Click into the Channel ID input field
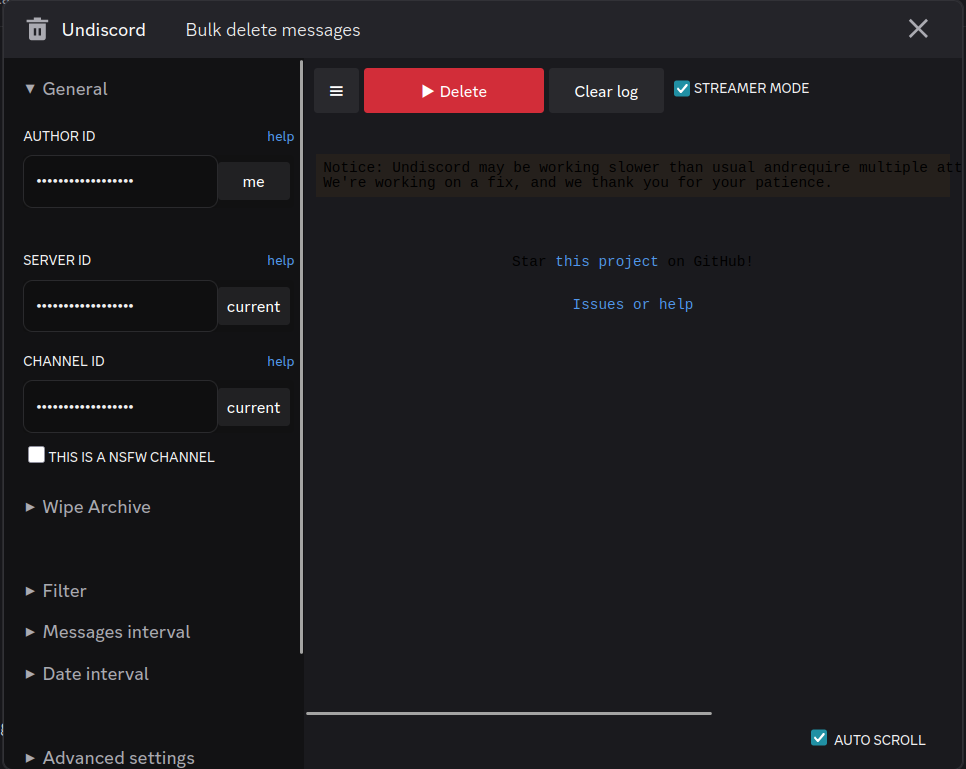This screenshot has height=769, width=966. (120, 407)
